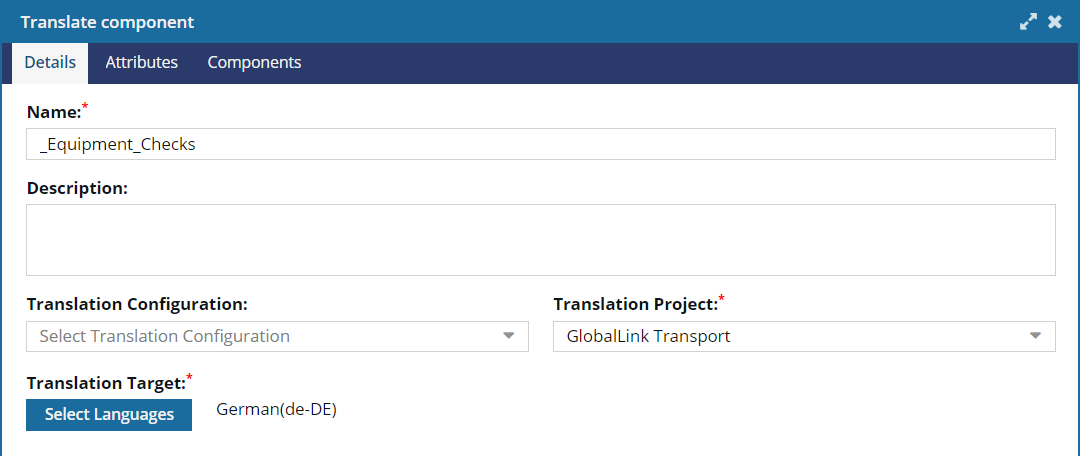Viewport: 1080px width, 456px height.
Task: Click the Name label
Action: [54, 112]
